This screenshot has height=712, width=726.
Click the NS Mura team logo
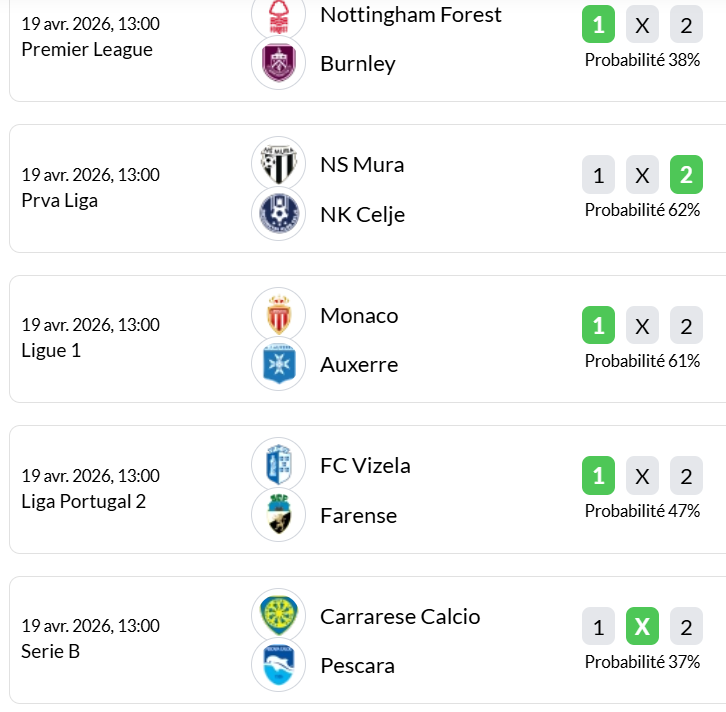pyautogui.click(x=278, y=164)
